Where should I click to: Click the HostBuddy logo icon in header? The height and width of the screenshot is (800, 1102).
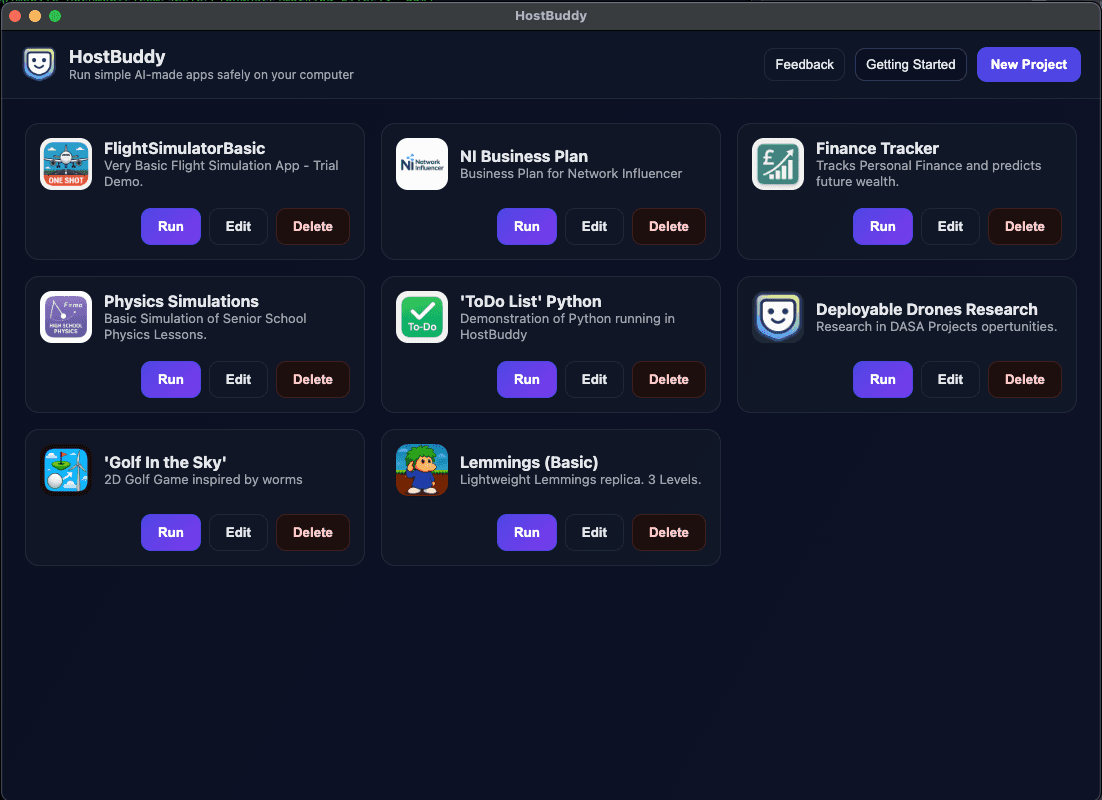coord(39,64)
